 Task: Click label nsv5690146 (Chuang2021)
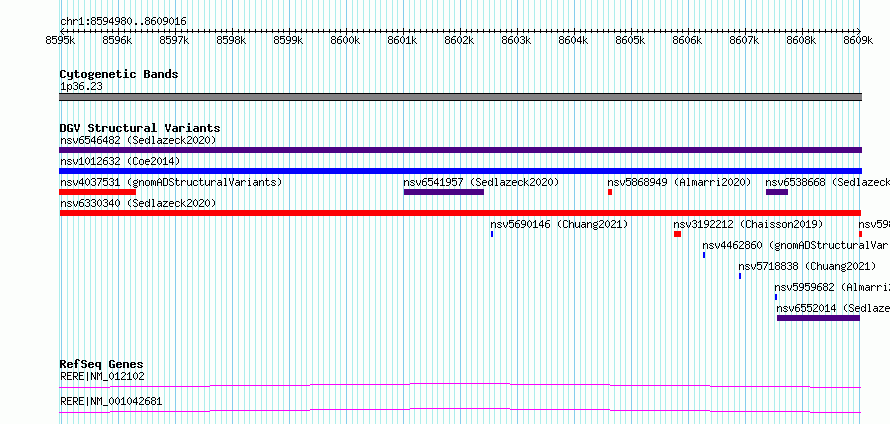tap(560, 224)
